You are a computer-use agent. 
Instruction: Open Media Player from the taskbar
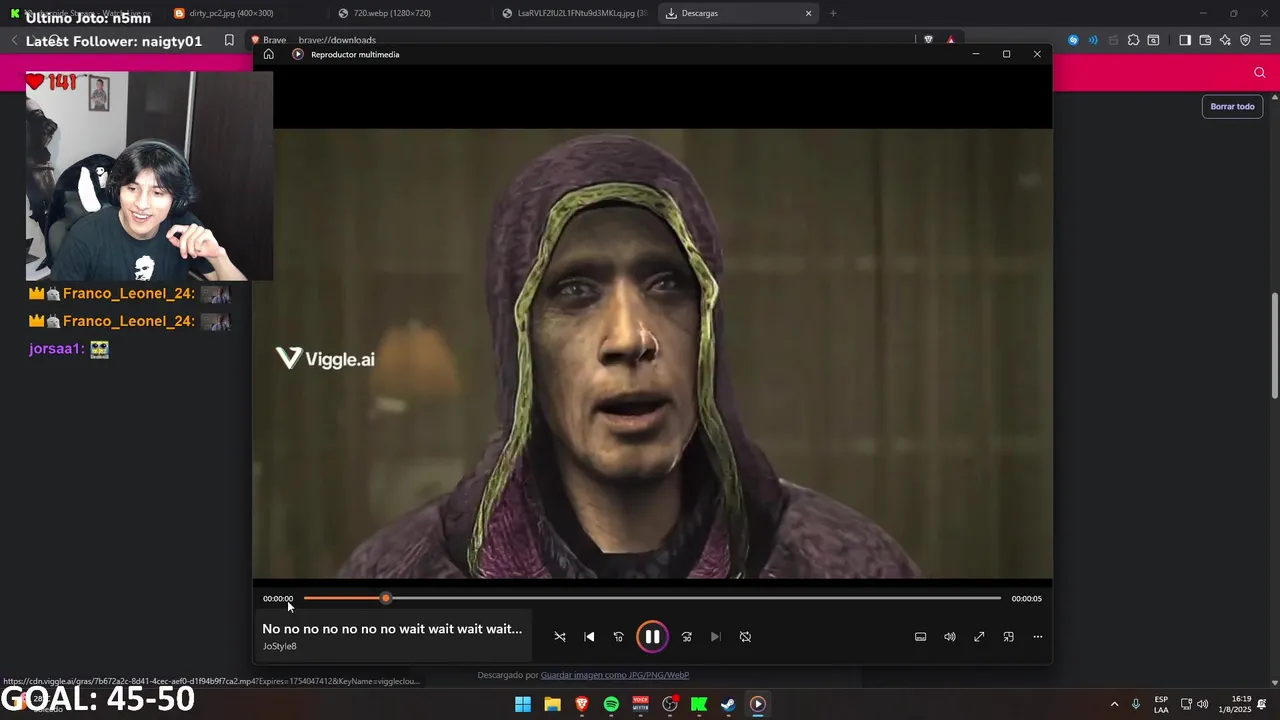(x=758, y=704)
